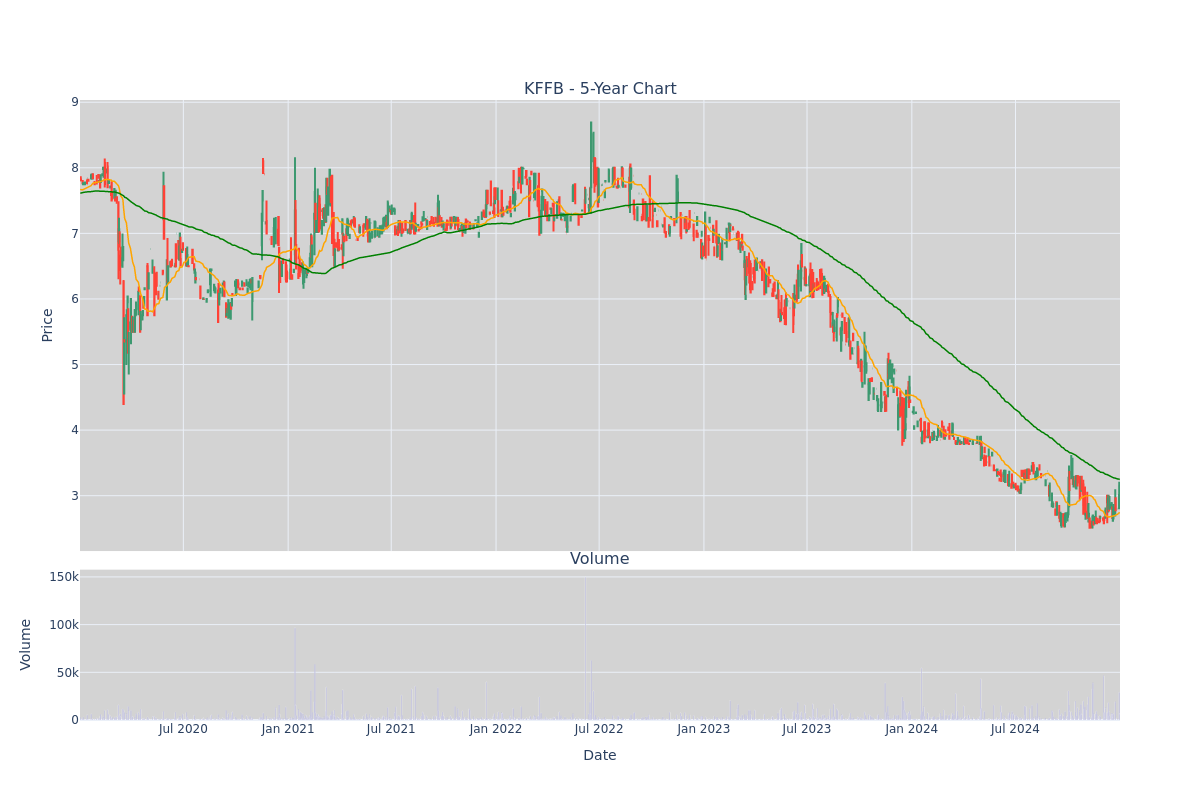Viewport: 1200px width, 800px height.
Task: Click the volume spike near Jan 2021
Action: tap(295, 673)
